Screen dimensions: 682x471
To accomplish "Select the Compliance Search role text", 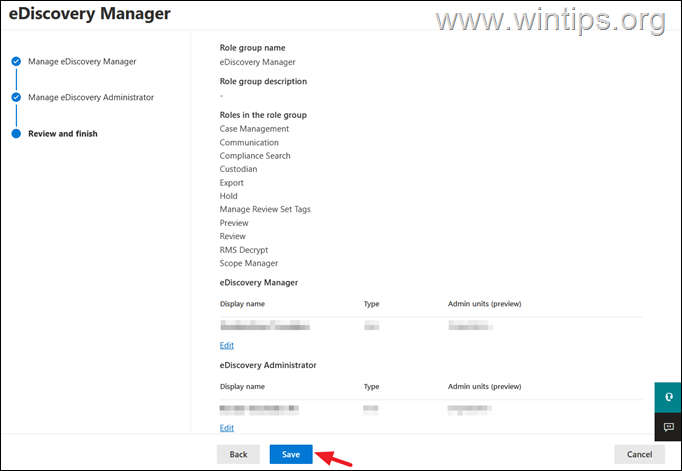I will click(x=255, y=156).
